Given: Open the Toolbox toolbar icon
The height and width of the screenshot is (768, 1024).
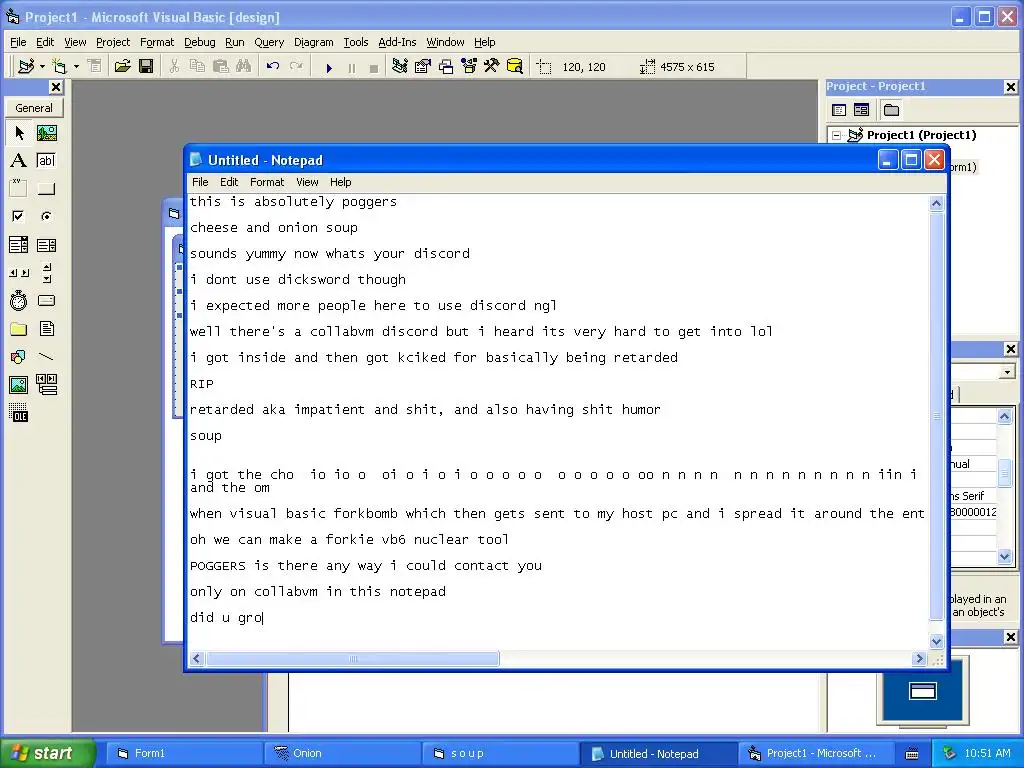Looking at the screenshot, I should (492, 67).
